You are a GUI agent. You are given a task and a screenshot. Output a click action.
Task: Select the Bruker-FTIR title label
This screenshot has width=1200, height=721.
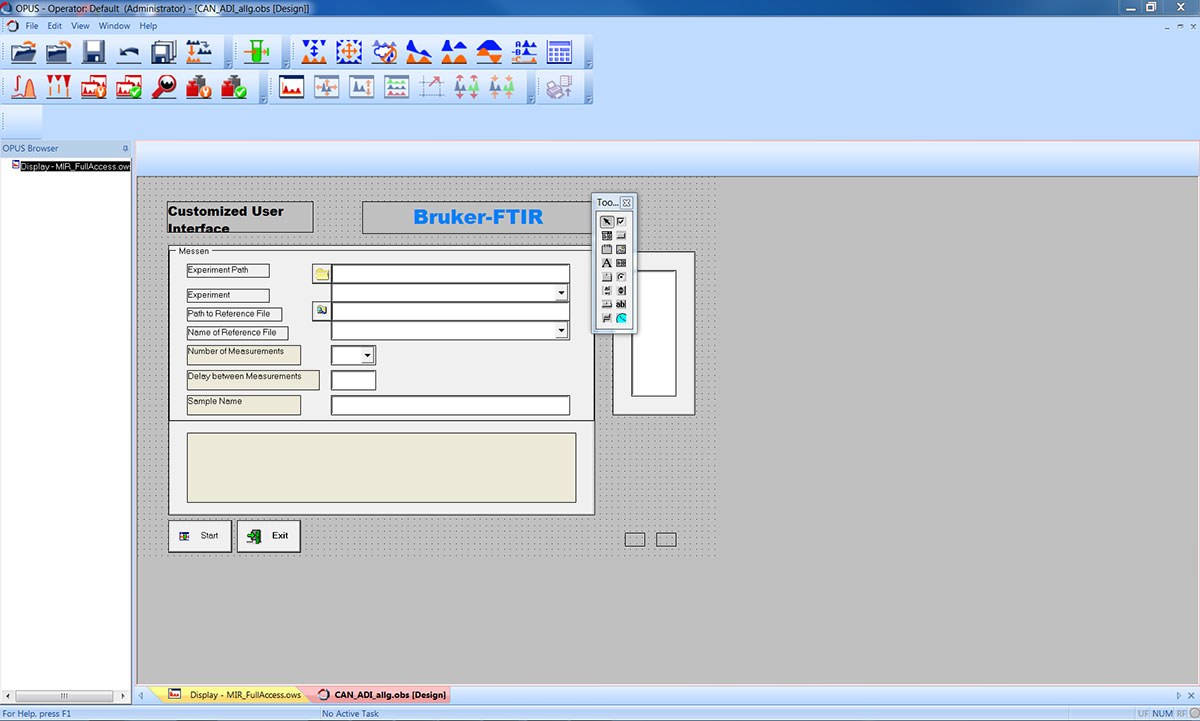[x=478, y=217]
